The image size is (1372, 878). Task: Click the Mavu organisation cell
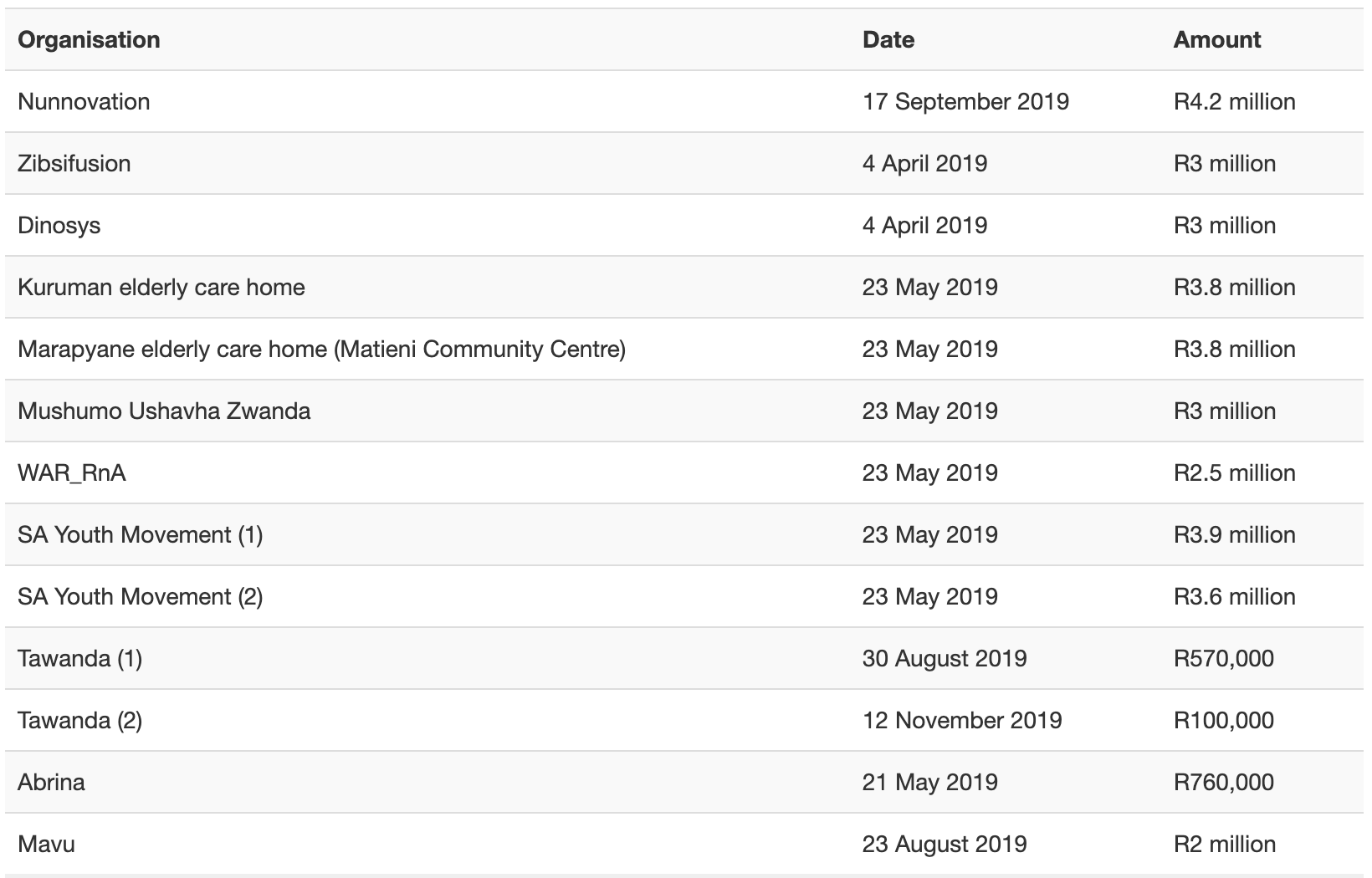coord(46,845)
